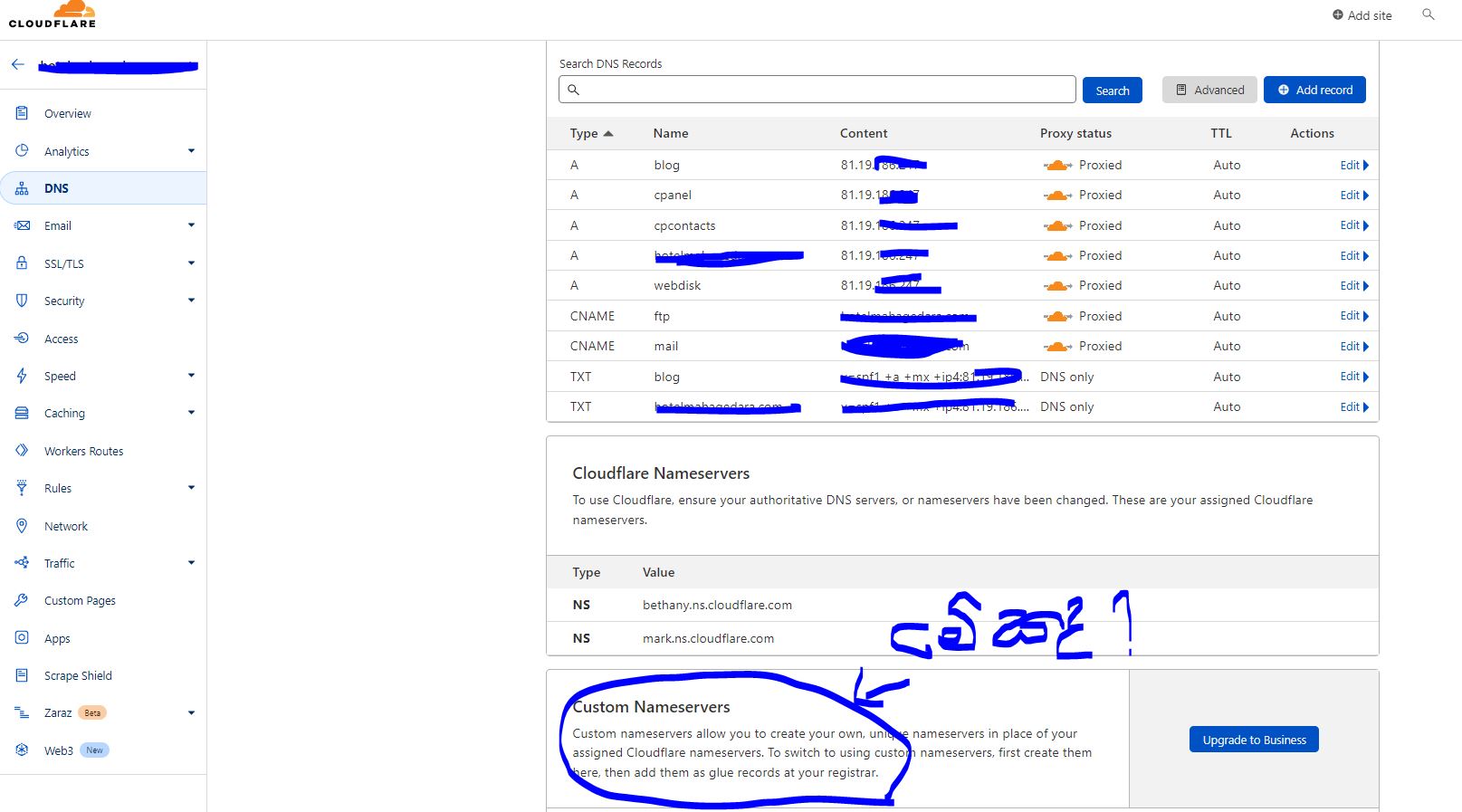This screenshot has height=812, width=1462.
Task: Expand the Zaraz submenu arrow
Action: point(191,713)
